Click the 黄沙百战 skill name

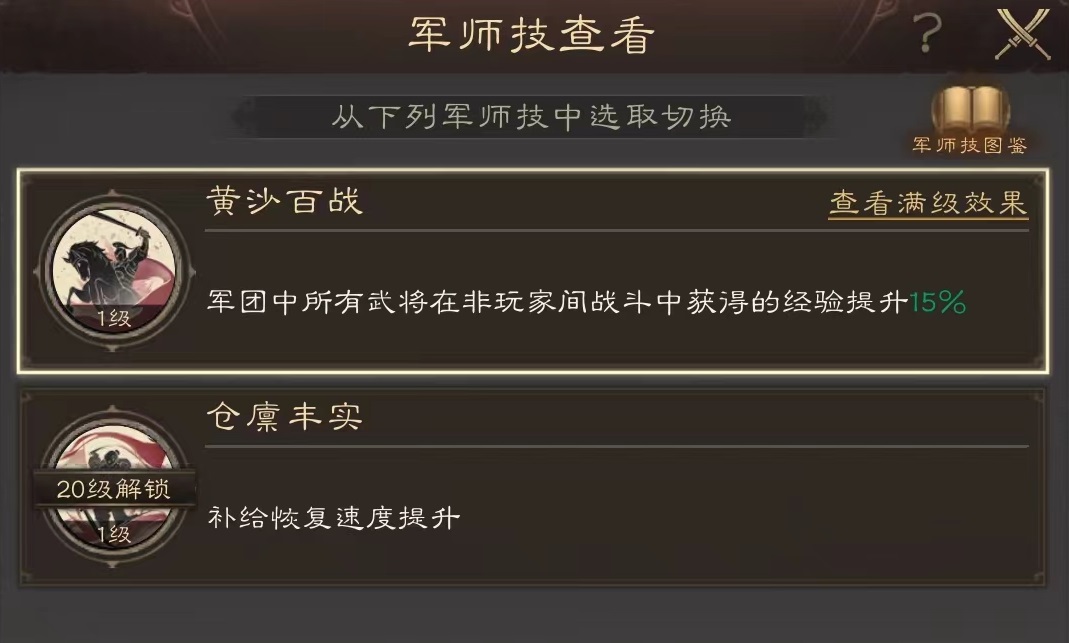coord(284,201)
